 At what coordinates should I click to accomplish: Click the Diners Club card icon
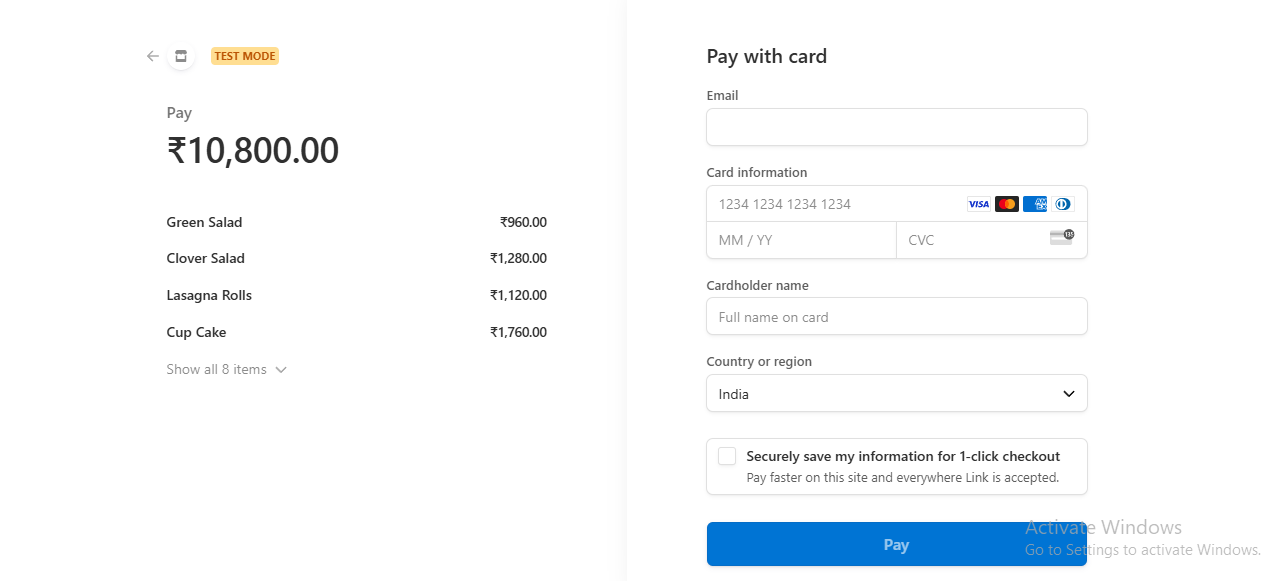(x=1062, y=203)
